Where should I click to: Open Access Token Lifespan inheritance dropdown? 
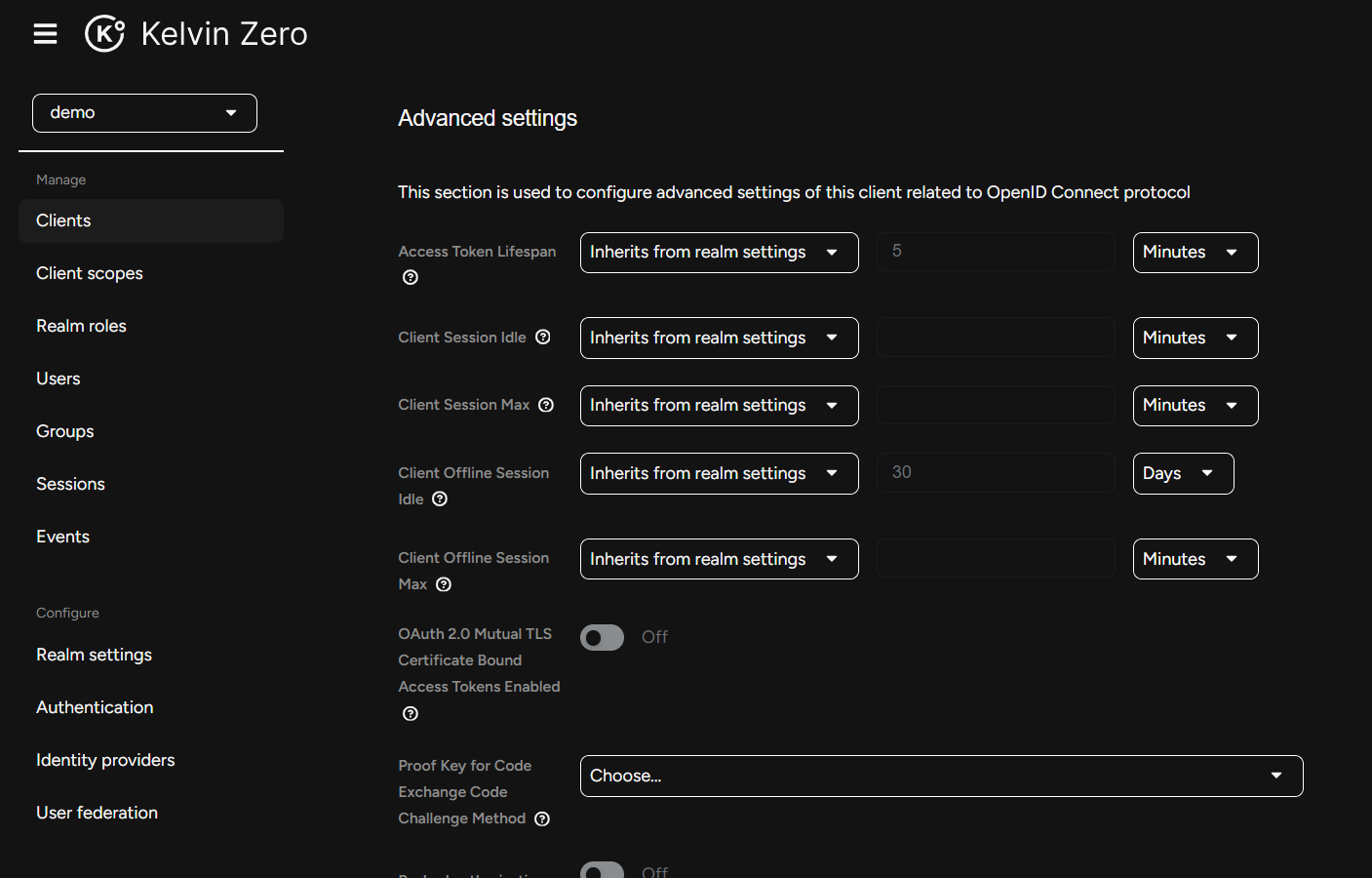tap(719, 252)
